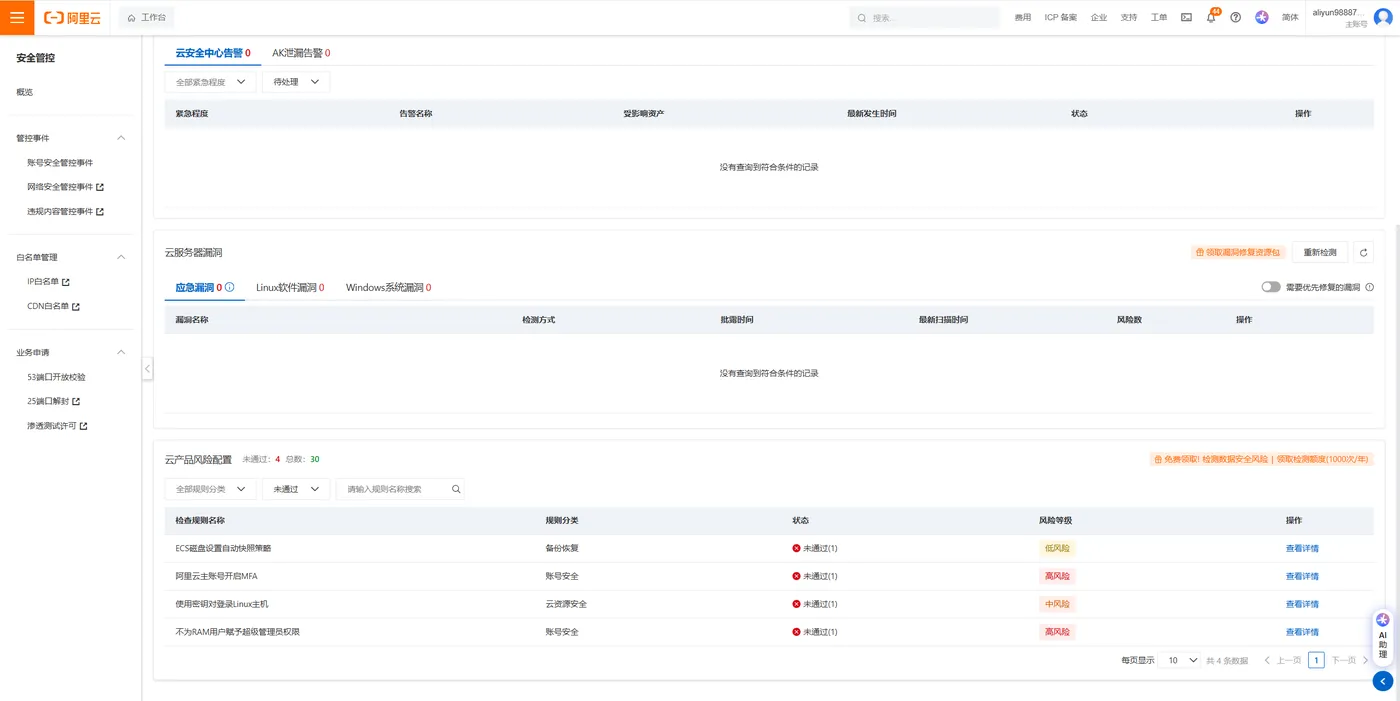Viewport: 1400px width, 701px height.
Task: Switch to Linux软件漏洞 tab
Action: 290,287
